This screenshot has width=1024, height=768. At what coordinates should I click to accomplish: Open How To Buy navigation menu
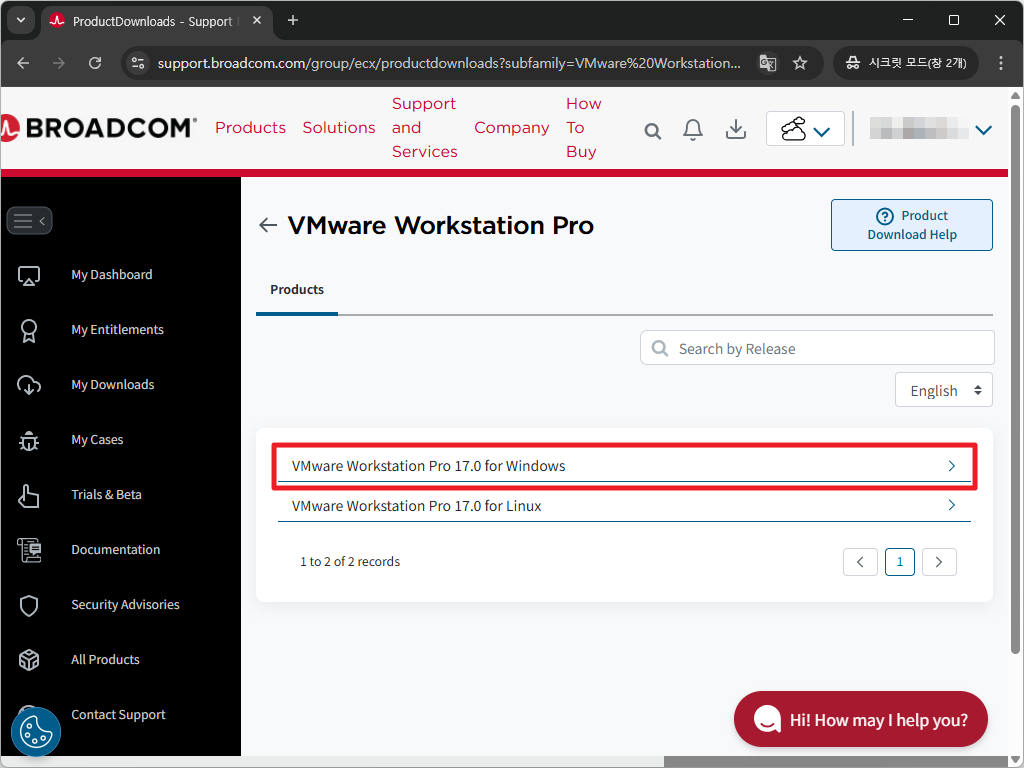coord(583,127)
